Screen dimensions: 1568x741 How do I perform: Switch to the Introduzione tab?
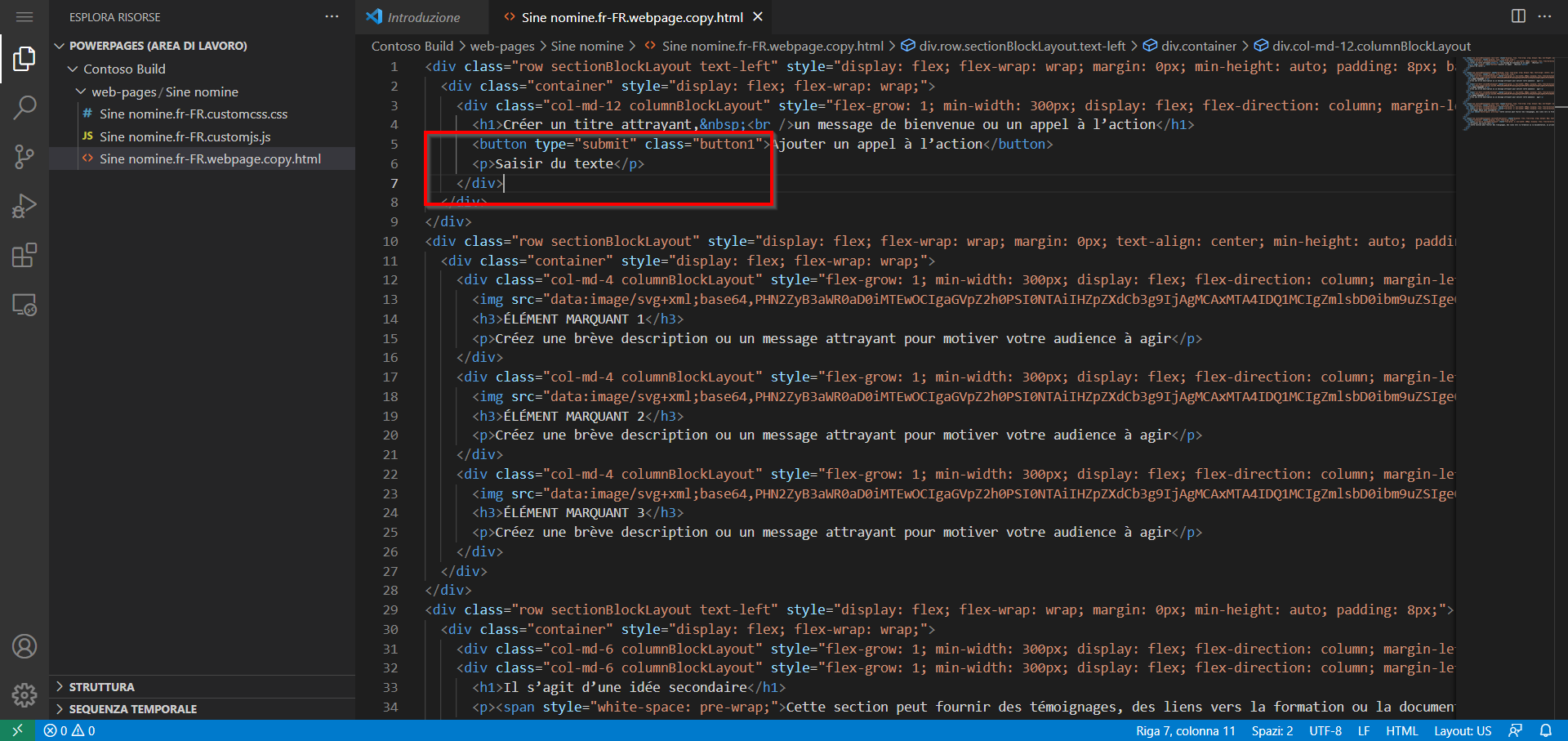[x=423, y=17]
